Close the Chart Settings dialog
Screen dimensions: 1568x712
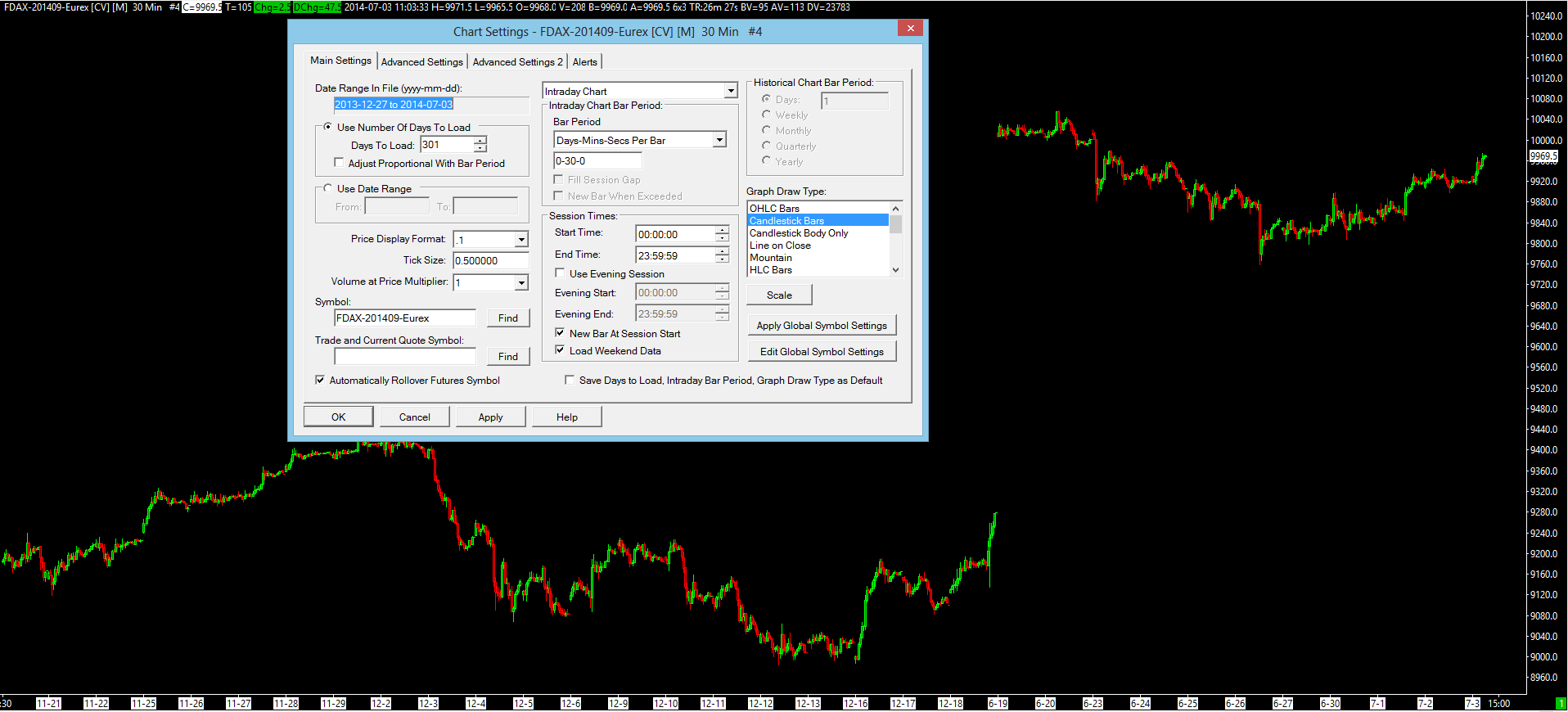(910, 28)
